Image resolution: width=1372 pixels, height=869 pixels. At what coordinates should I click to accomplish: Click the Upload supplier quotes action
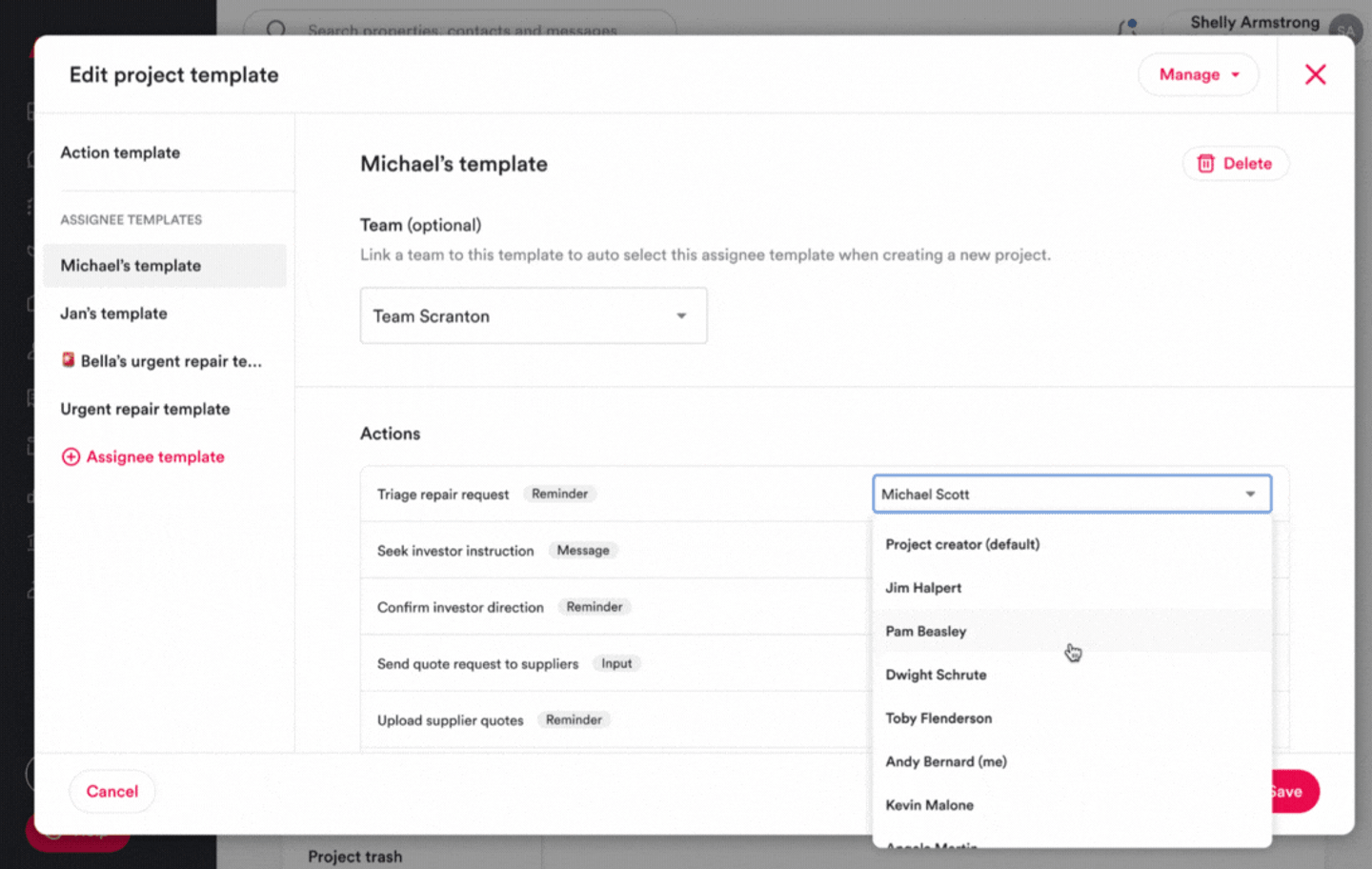pos(451,720)
